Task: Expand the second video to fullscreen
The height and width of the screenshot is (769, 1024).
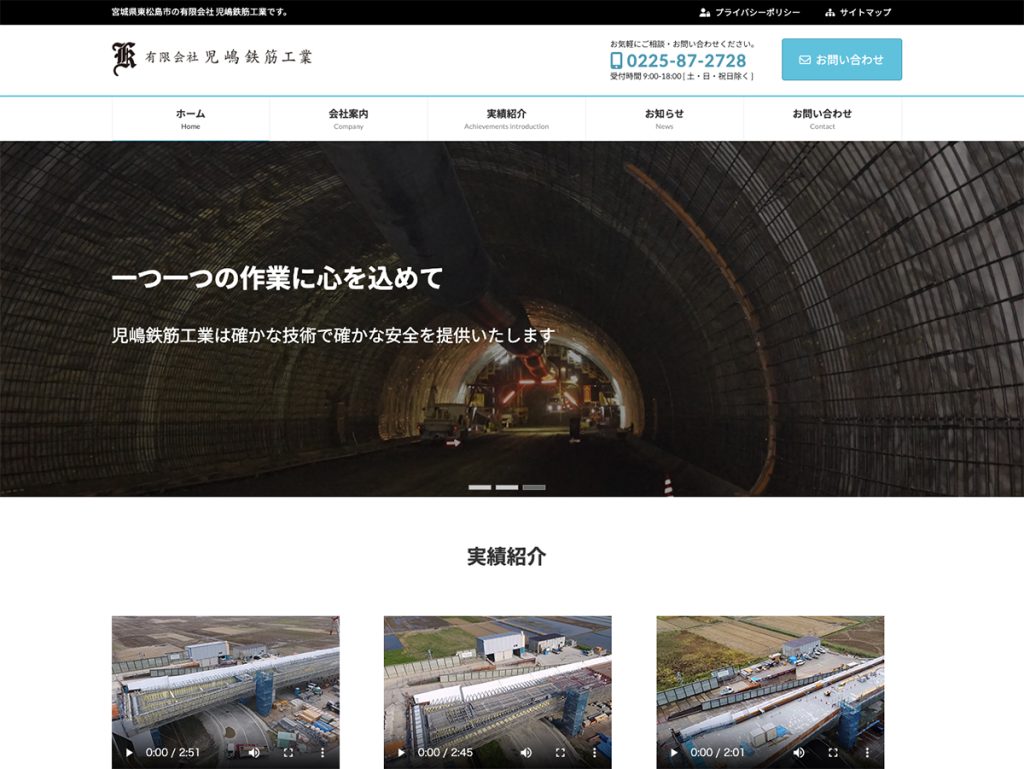Action: tap(560, 752)
